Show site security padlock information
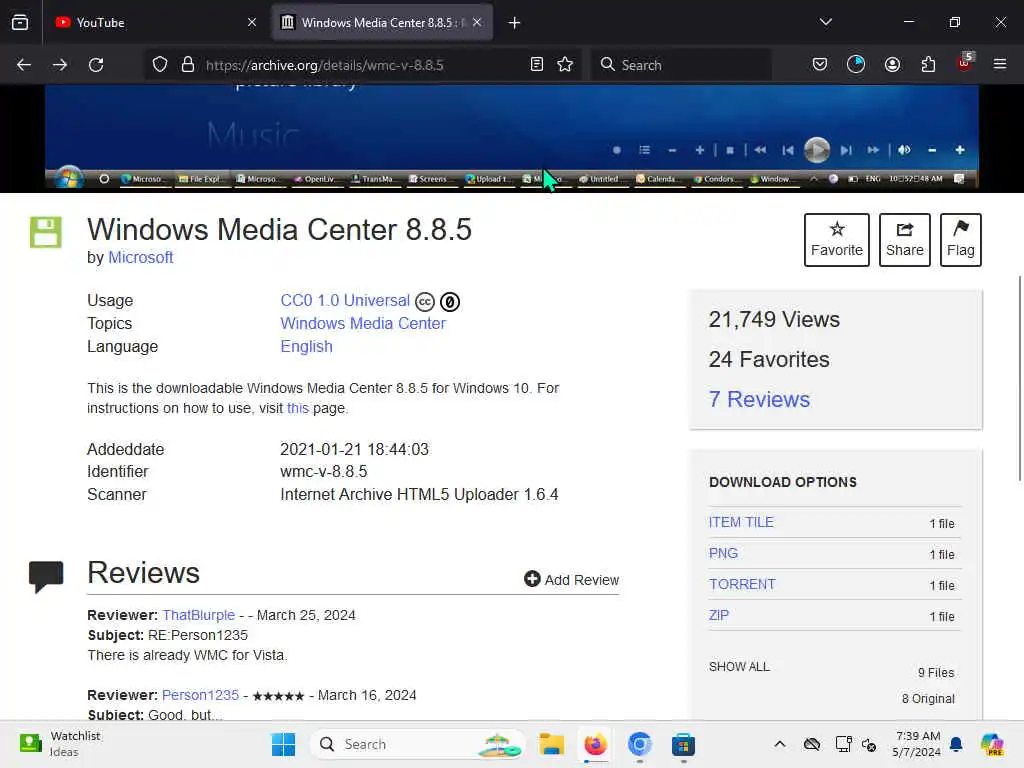1024x768 pixels. point(188,65)
